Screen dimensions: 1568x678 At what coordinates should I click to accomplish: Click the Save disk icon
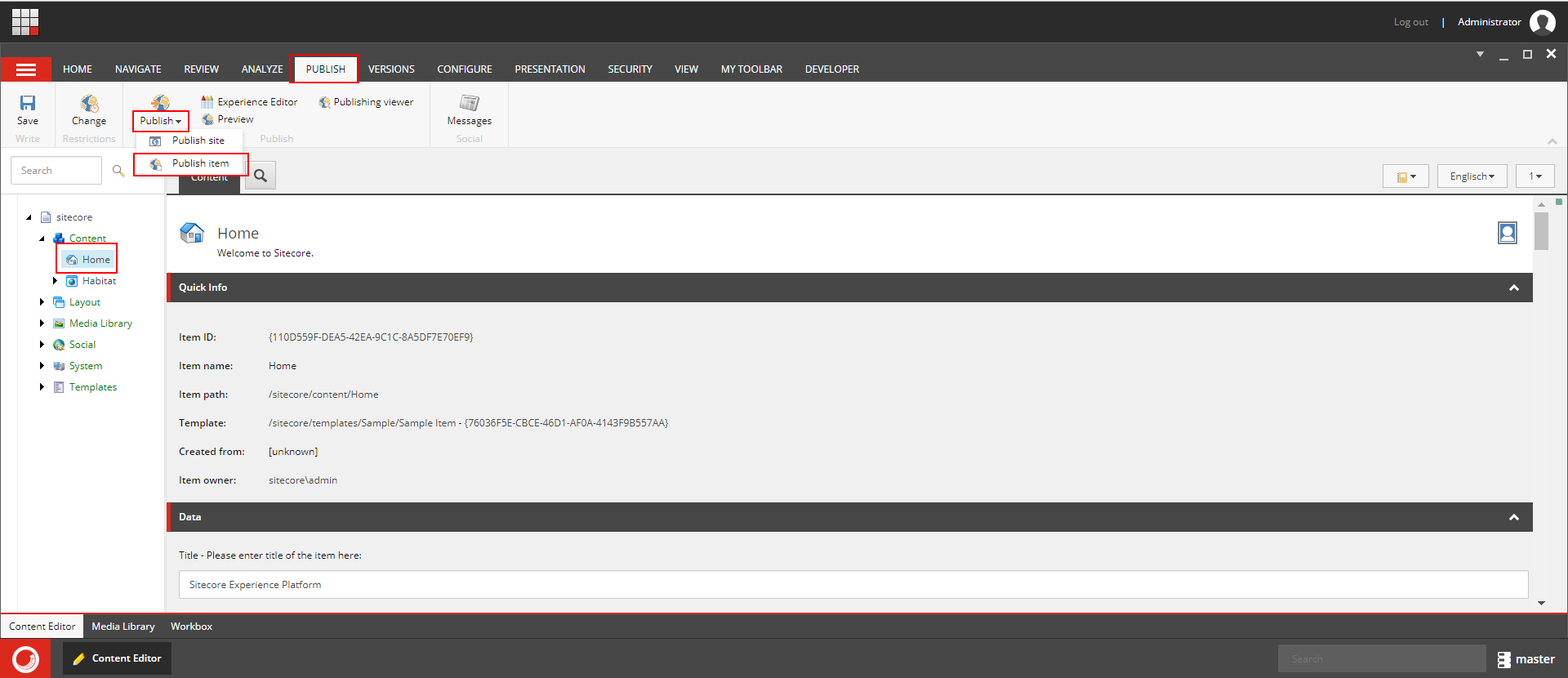[28, 103]
